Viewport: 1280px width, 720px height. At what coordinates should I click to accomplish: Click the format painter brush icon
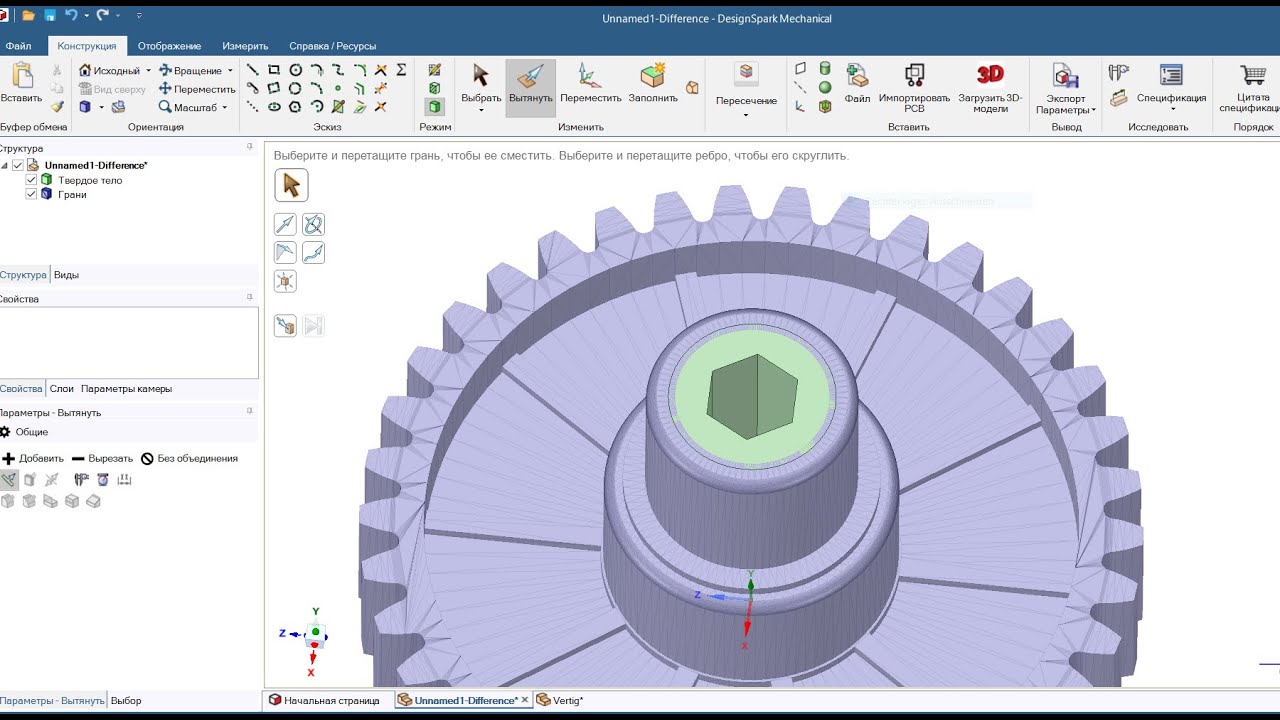[57, 107]
